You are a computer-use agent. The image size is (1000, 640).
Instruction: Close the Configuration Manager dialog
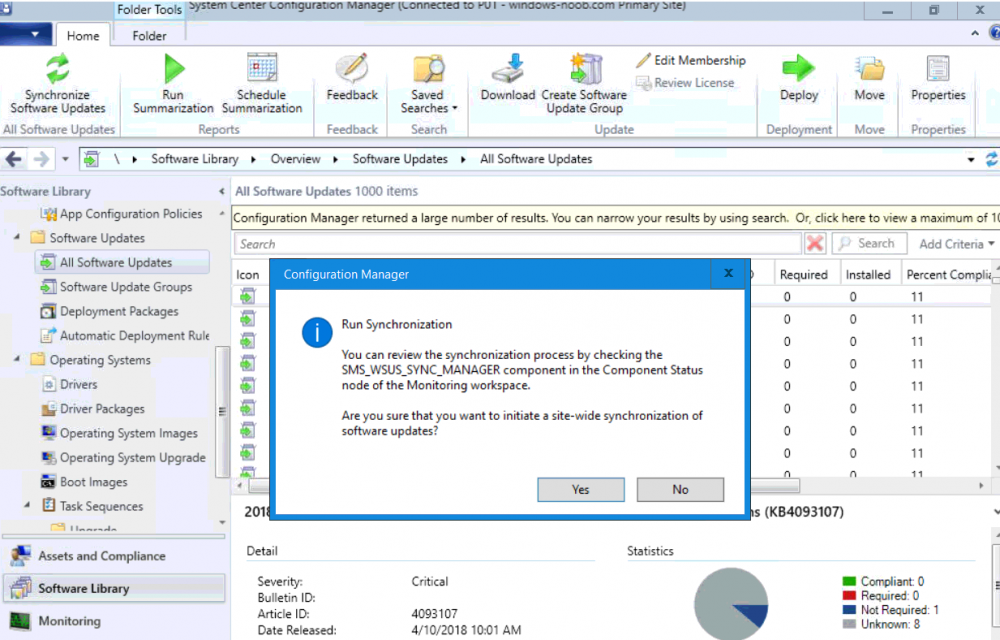pos(728,273)
